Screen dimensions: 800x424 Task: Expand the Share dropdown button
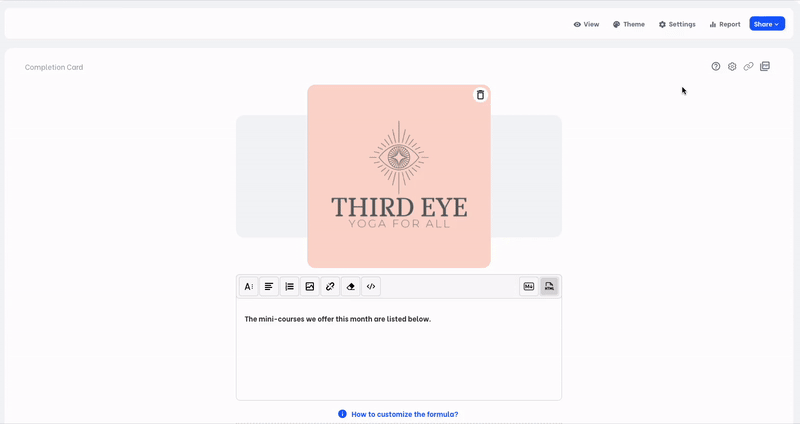[767, 24]
